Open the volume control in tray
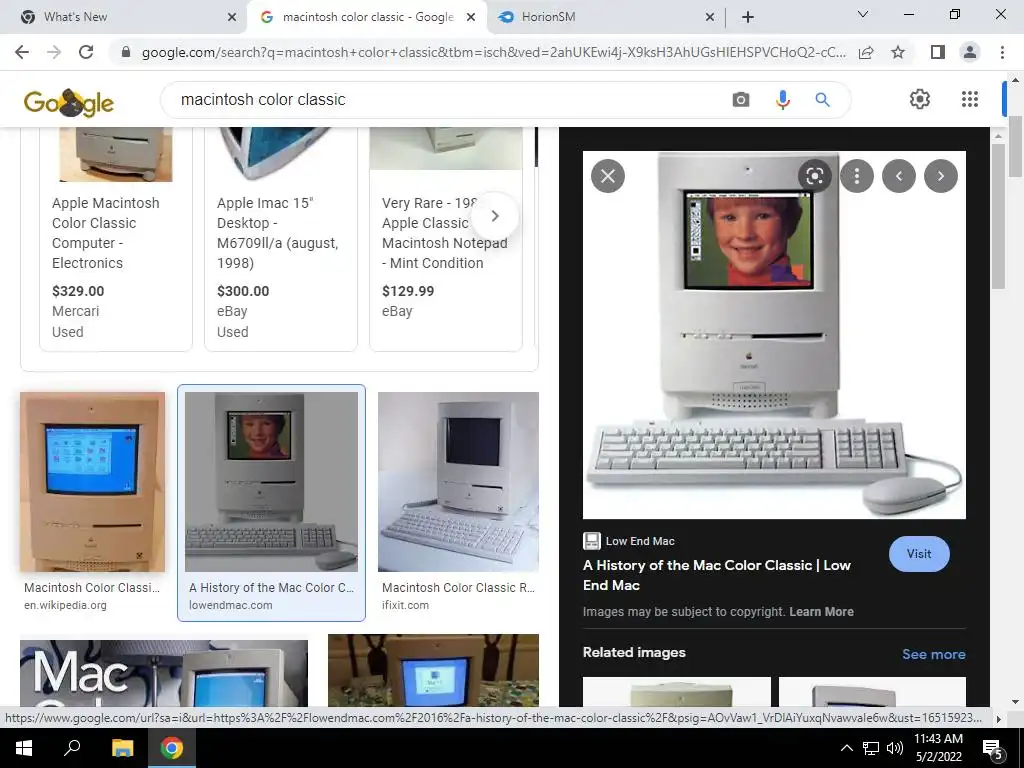 pyautogui.click(x=895, y=748)
